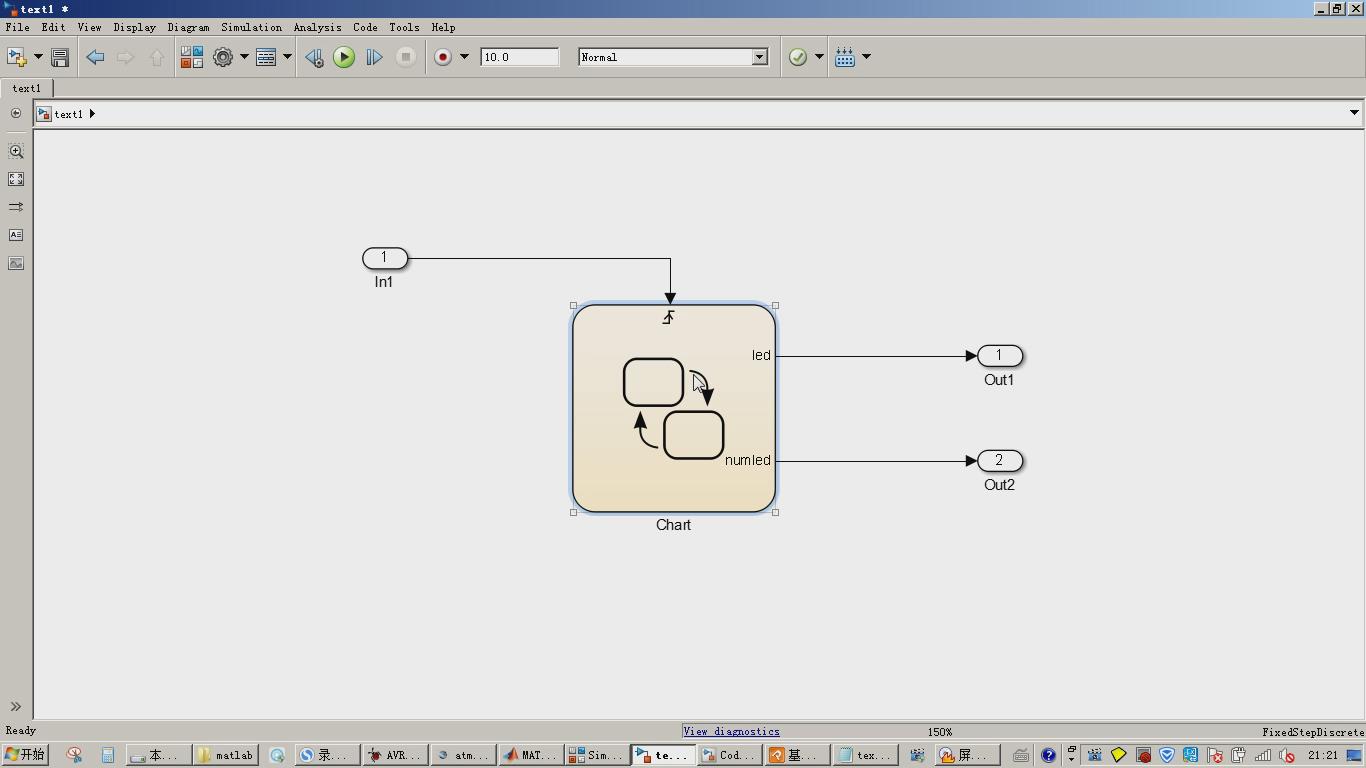Expand the Model Explorer dropdown arrow
This screenshot has width=1366, height=768.
[287, 57]
